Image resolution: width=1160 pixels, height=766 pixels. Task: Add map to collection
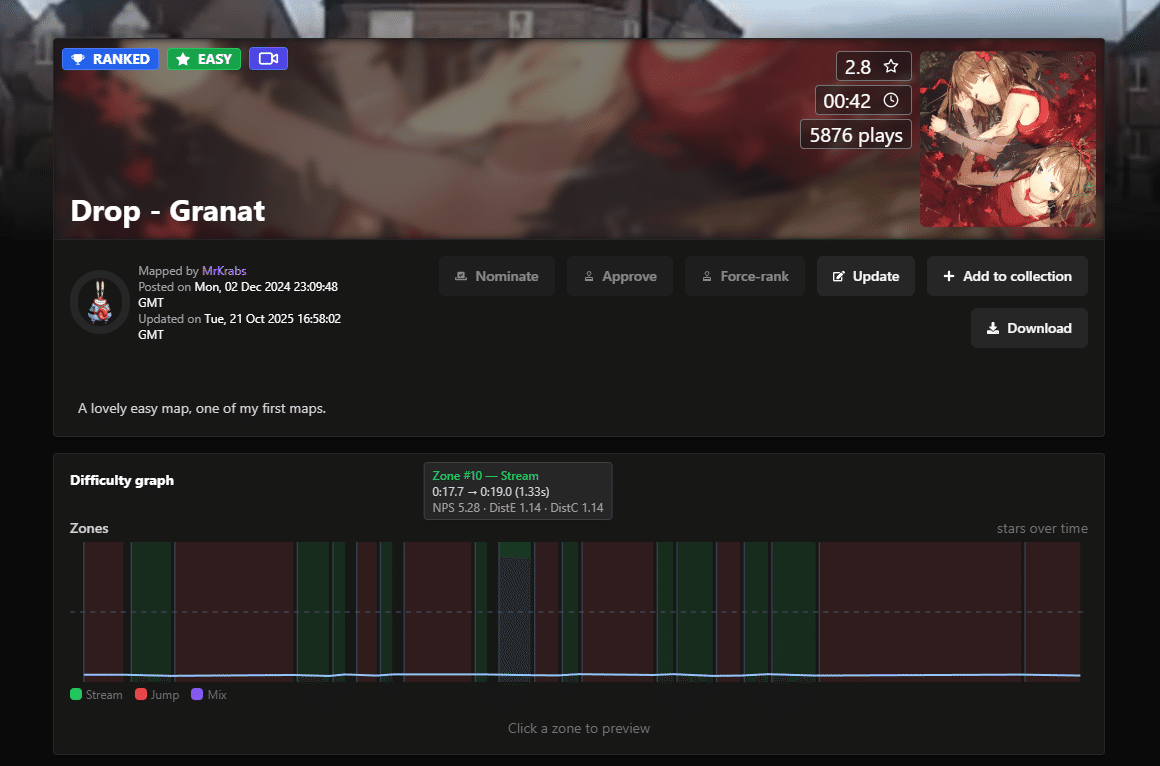(1008, 276)
